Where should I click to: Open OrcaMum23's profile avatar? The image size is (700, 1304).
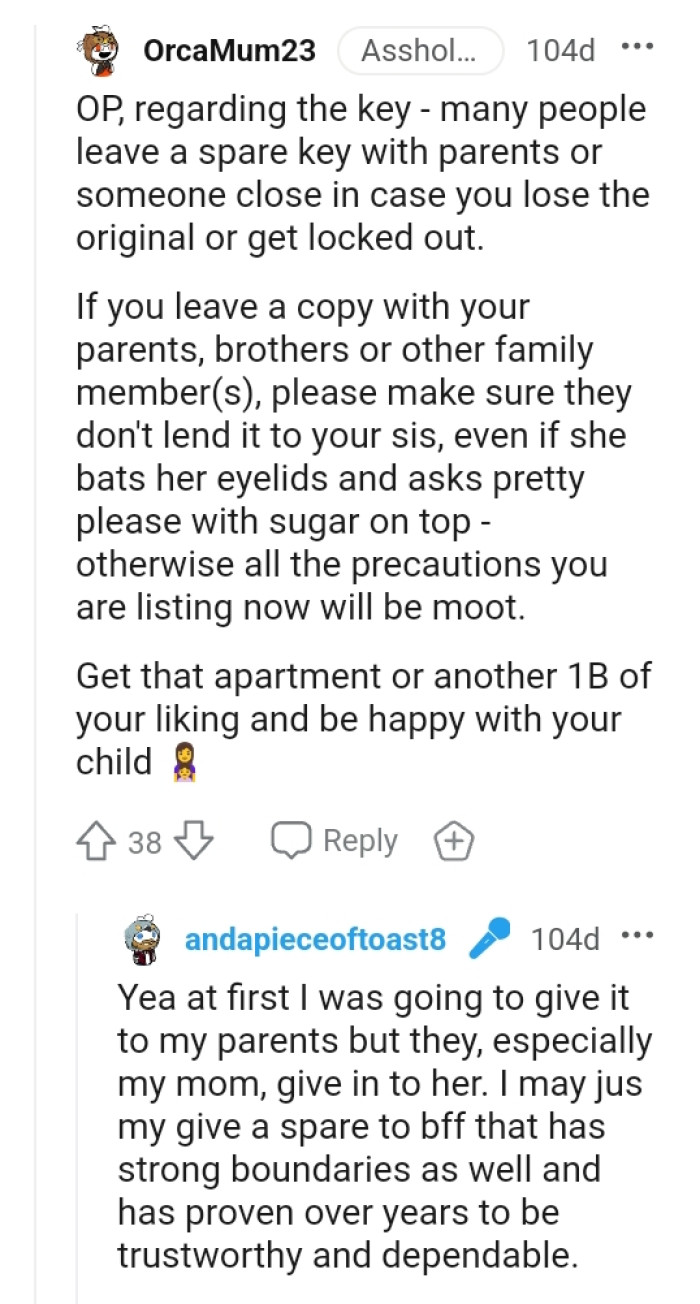pyautogui.click(x=97, y=50)
